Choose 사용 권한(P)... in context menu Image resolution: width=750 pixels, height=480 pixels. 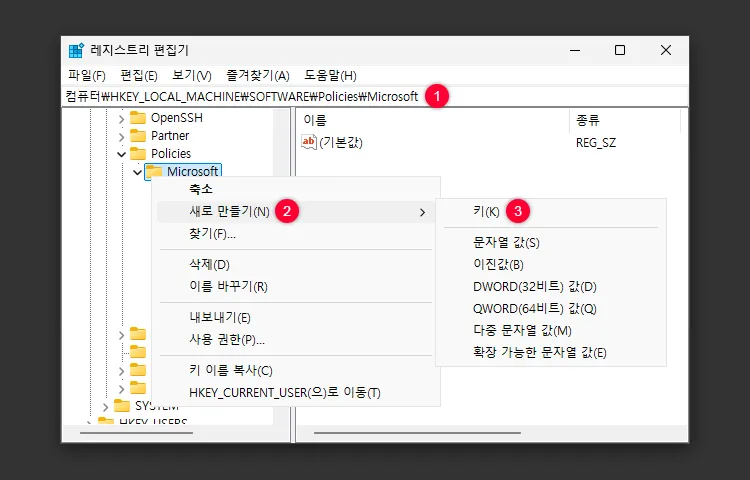(296, 339)
